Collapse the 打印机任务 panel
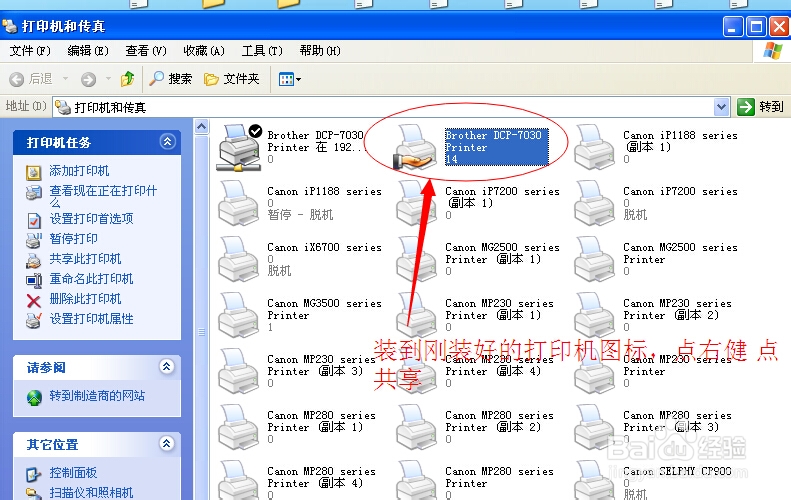 point(167,142)
